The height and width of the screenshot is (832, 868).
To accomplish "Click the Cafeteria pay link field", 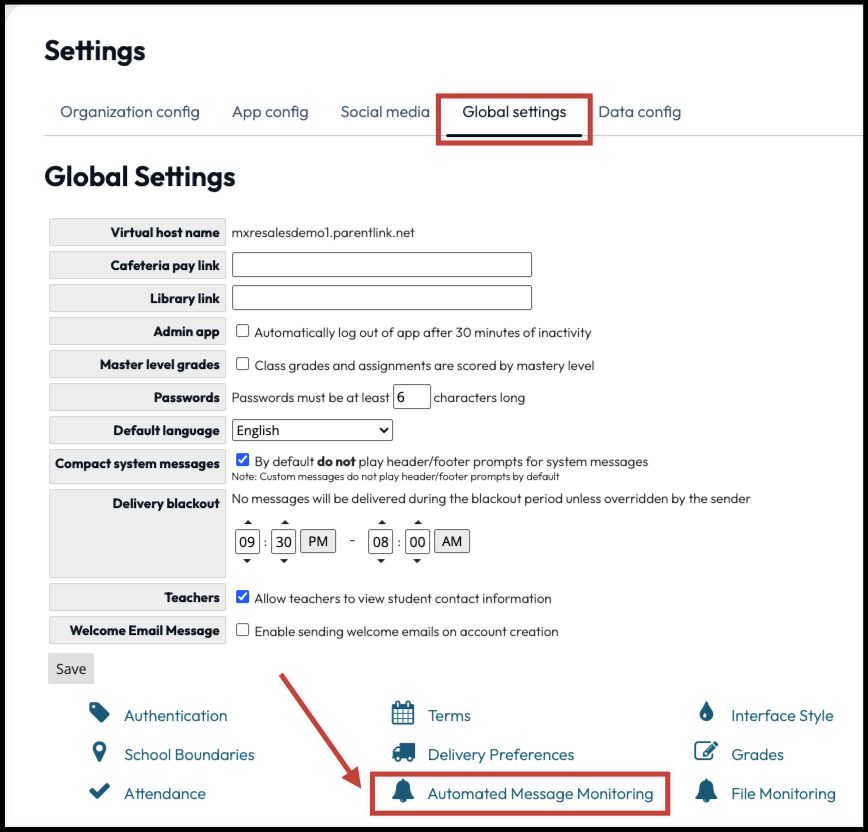I will click(381, 264).
